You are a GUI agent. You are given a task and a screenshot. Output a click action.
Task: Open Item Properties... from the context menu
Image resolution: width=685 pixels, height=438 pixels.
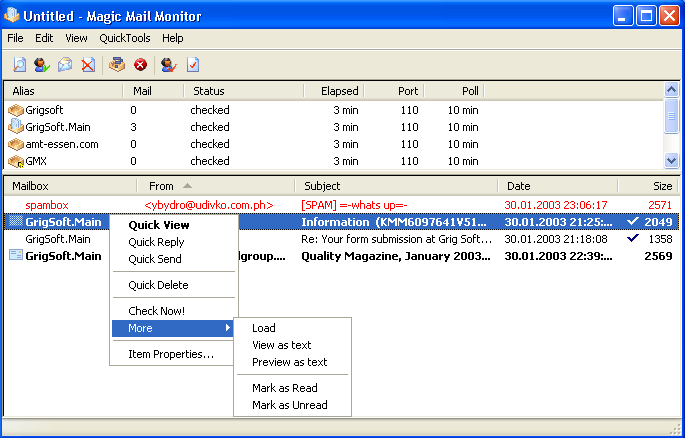[173, 354]
